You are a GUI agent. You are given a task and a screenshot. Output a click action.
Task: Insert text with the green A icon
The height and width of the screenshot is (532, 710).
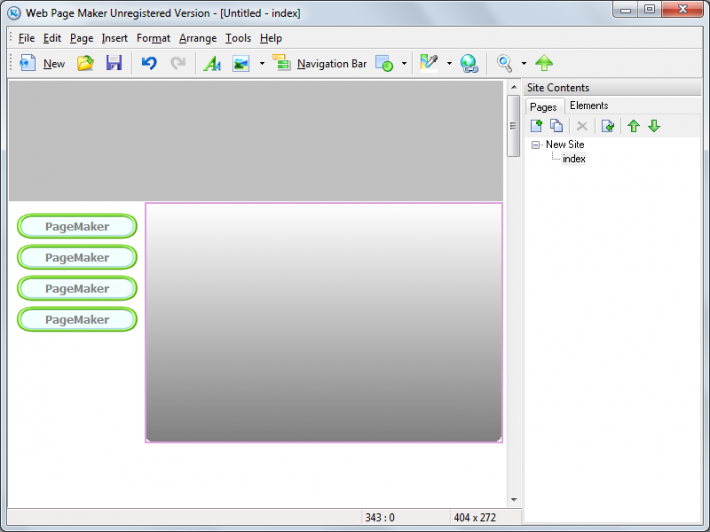(x=212, y=63)
